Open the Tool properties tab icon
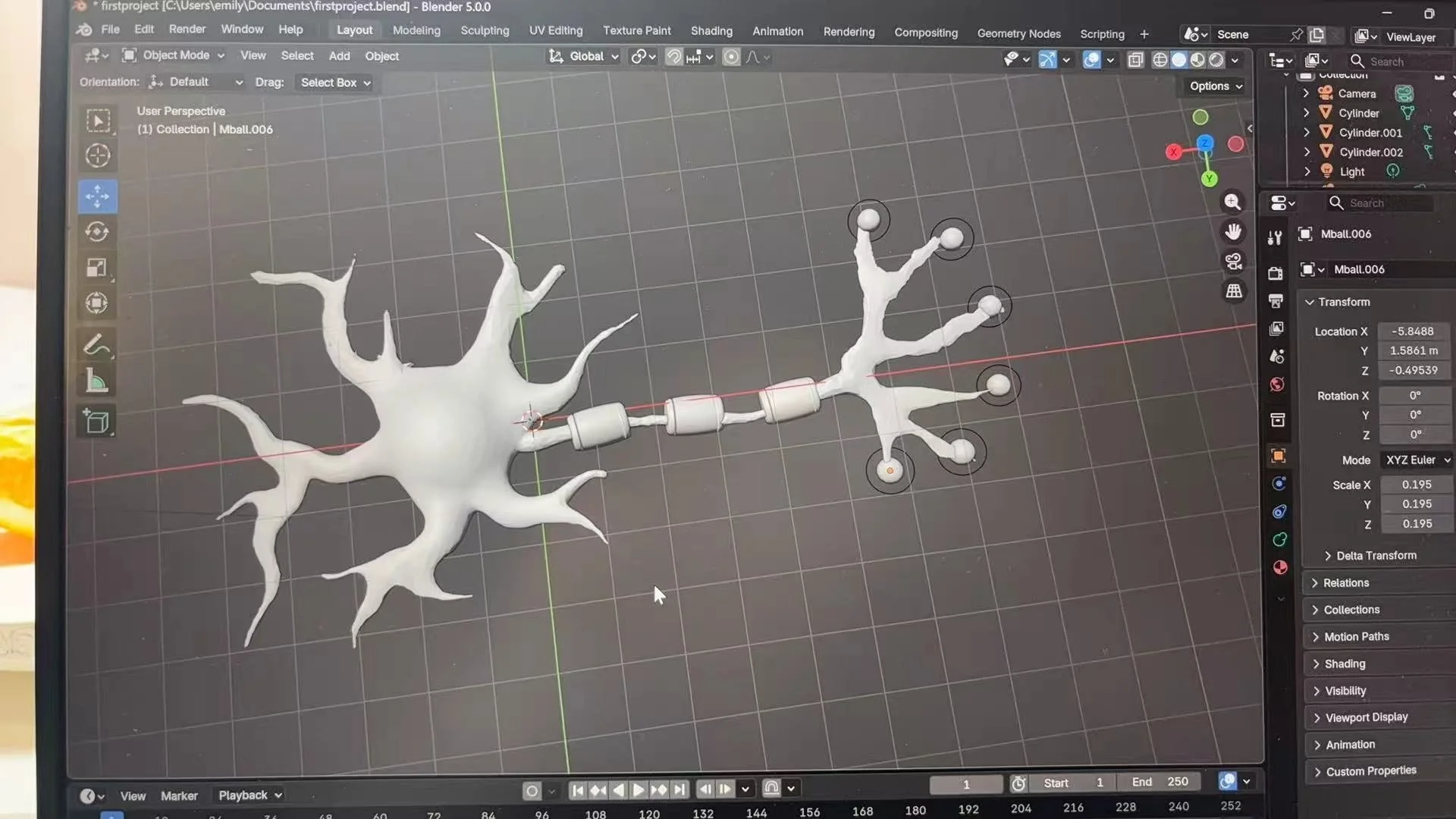The image size is (1456, 819). coord(1275,237)
